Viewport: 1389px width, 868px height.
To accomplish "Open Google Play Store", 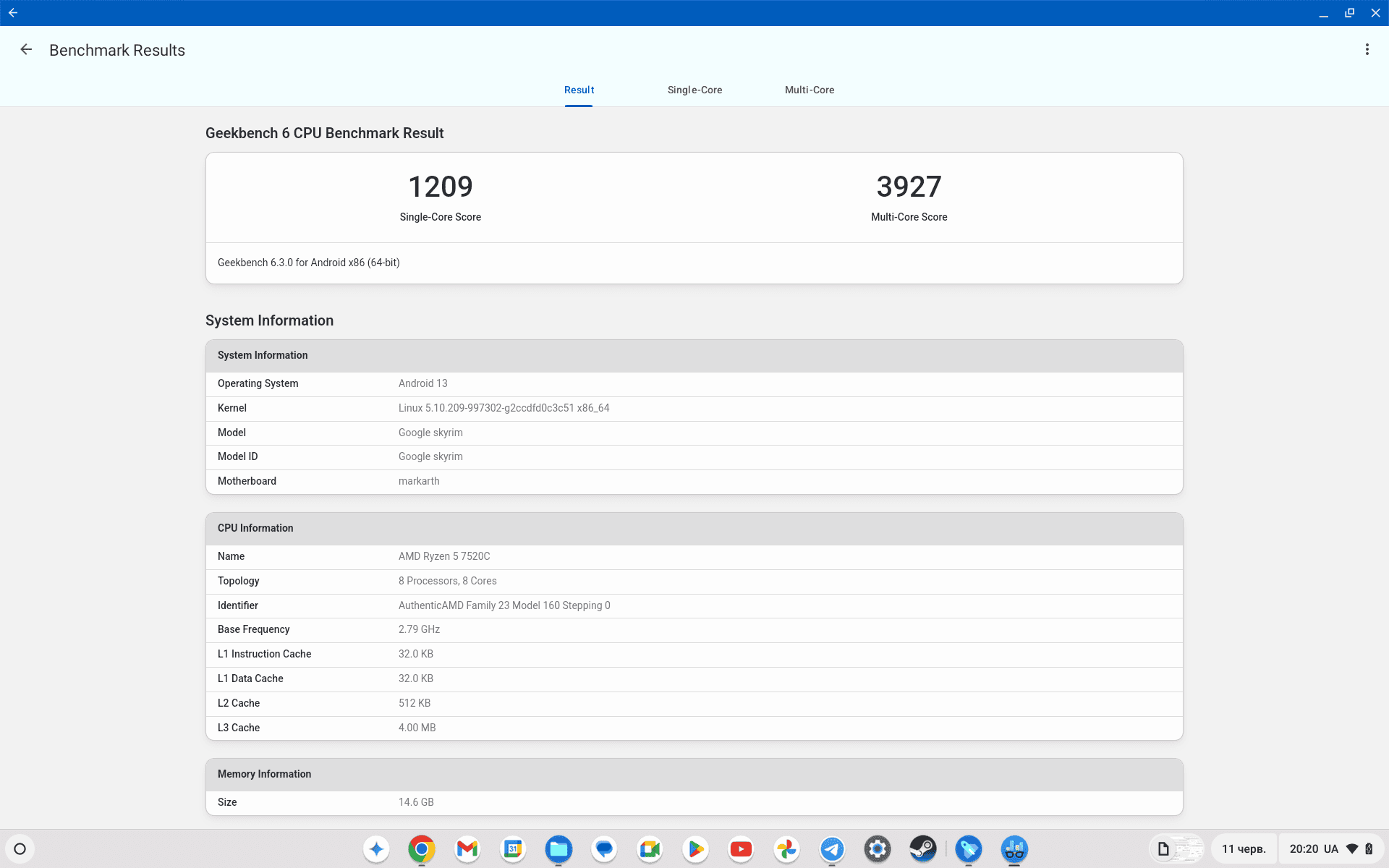I will point(697,848).
